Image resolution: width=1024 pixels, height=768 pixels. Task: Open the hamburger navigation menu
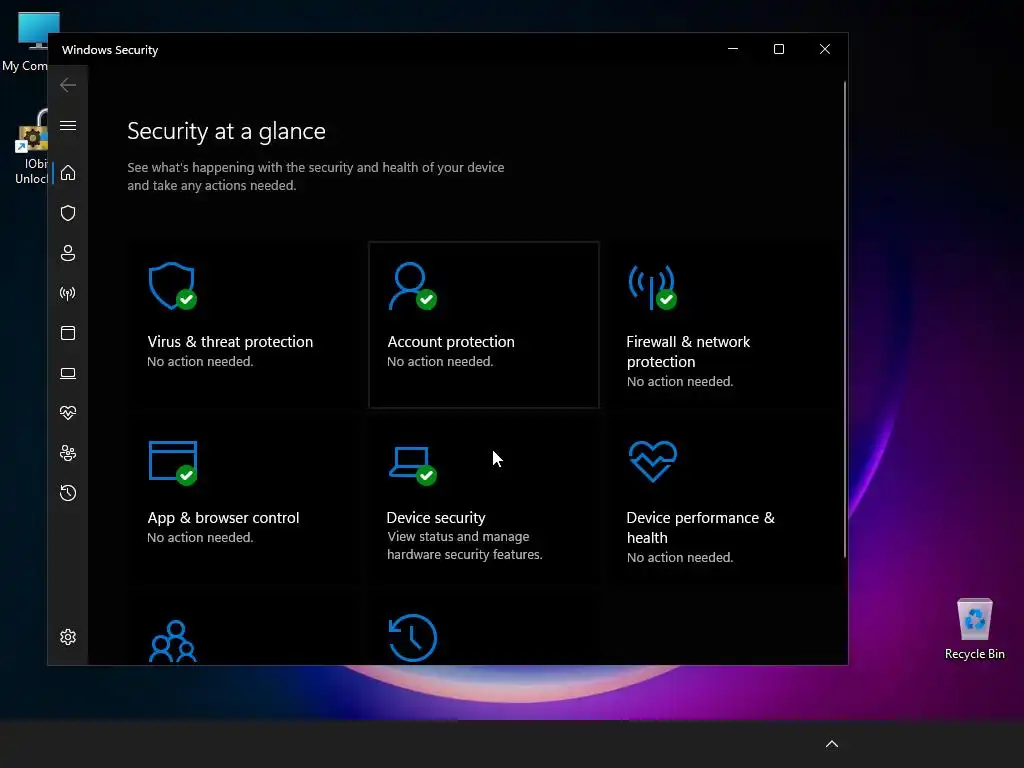(68, 125)
